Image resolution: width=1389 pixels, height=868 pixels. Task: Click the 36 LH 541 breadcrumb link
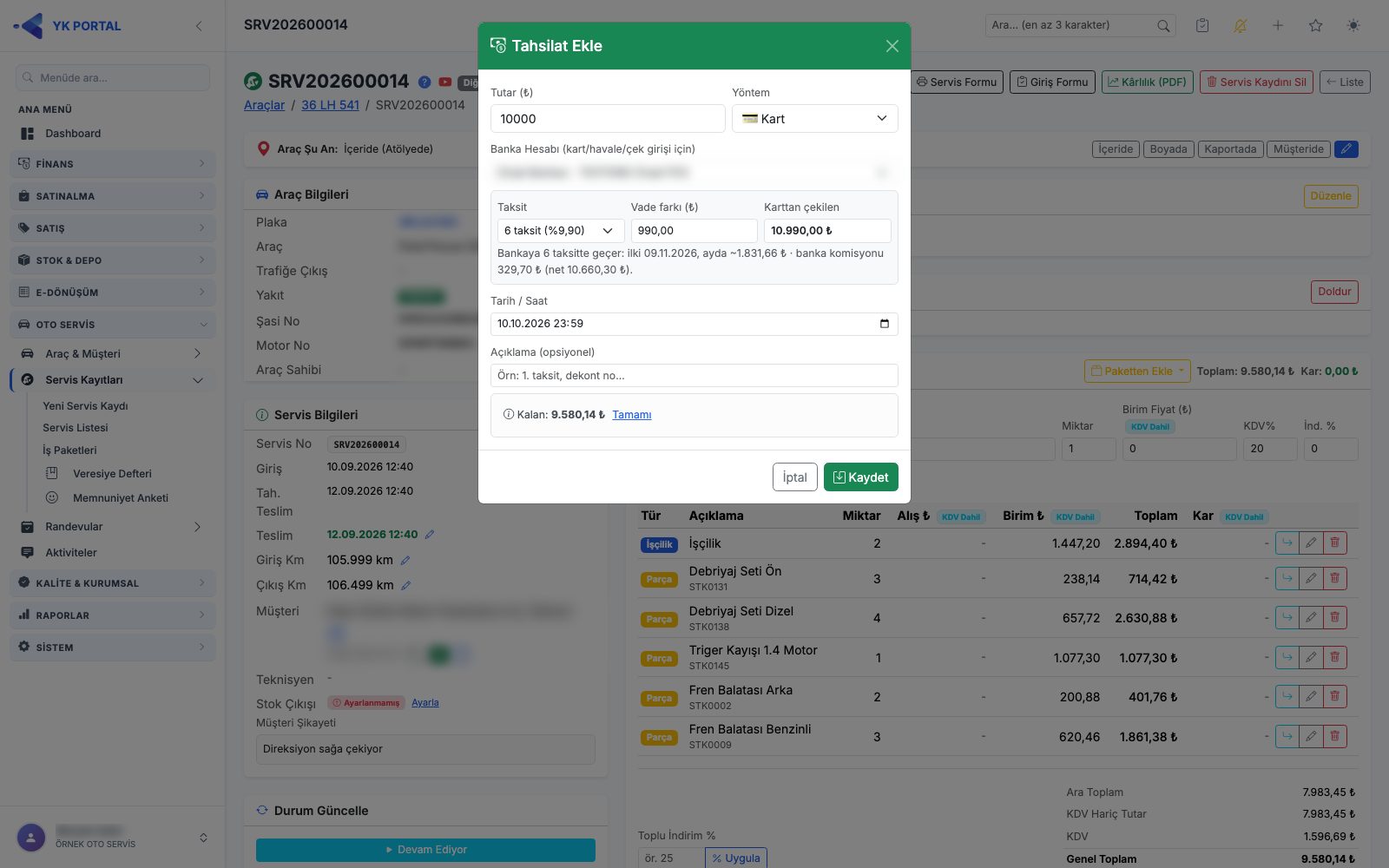pyautogui.click(x=330, y=105)
